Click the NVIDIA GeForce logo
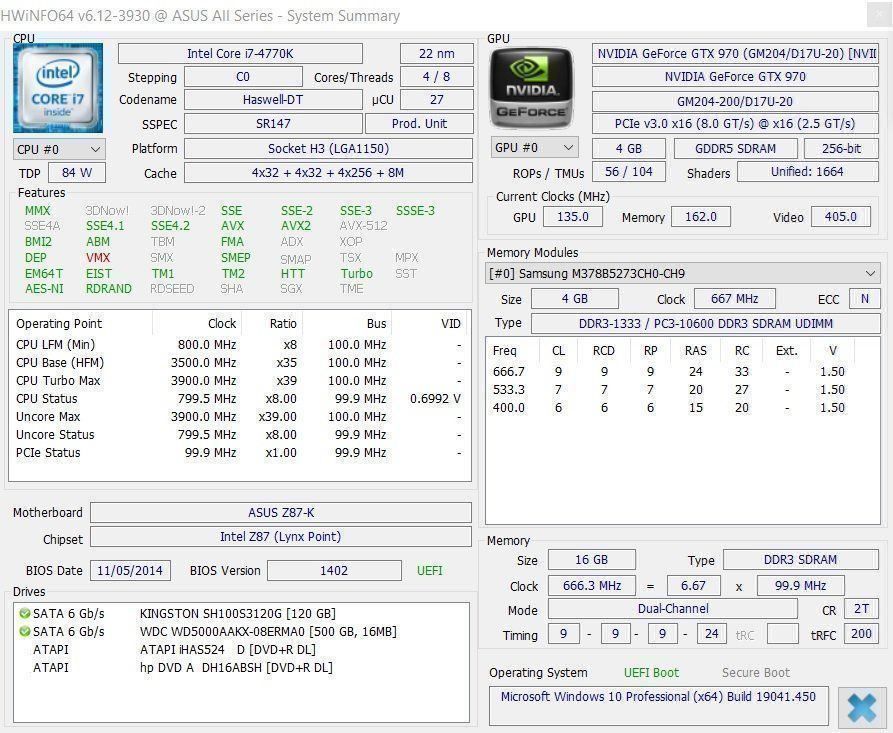 (x=532, y=88)
